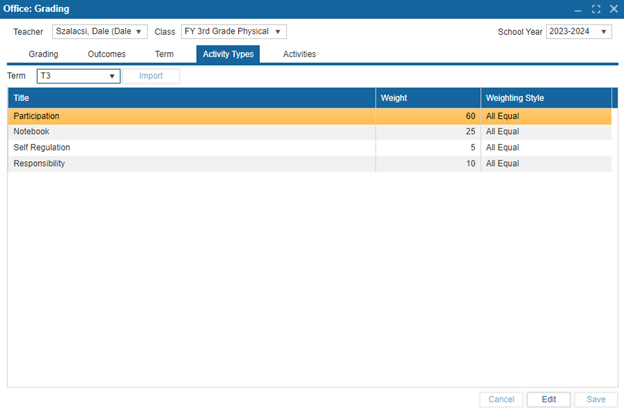Expand the Class dropdown list
The height and width of the screenshot is (412, 624).
233,32
